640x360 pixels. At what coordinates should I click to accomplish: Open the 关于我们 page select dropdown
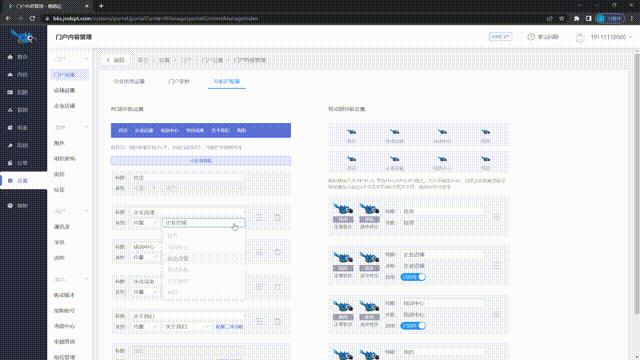pyautogui.click(x=187, y=327)
